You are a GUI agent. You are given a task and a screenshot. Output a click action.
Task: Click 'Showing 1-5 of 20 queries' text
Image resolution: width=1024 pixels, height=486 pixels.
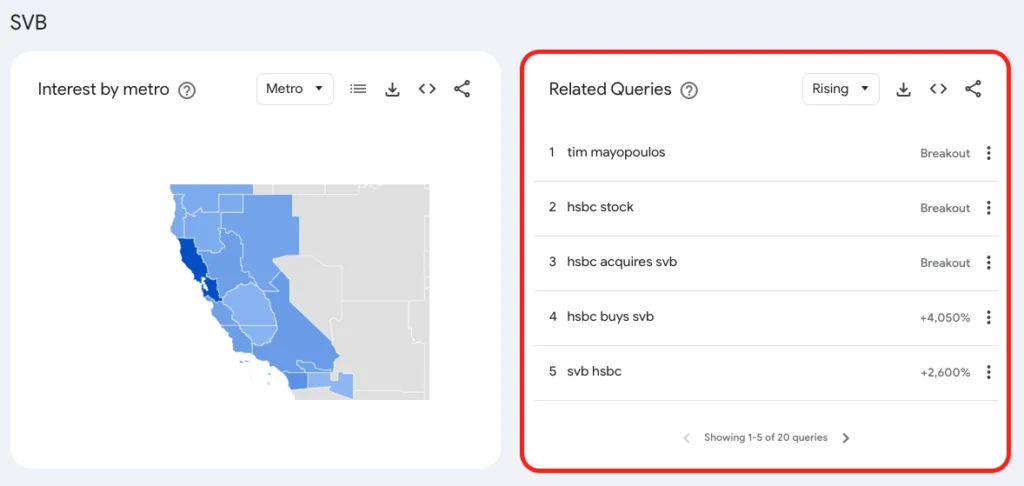coord(765,438)
